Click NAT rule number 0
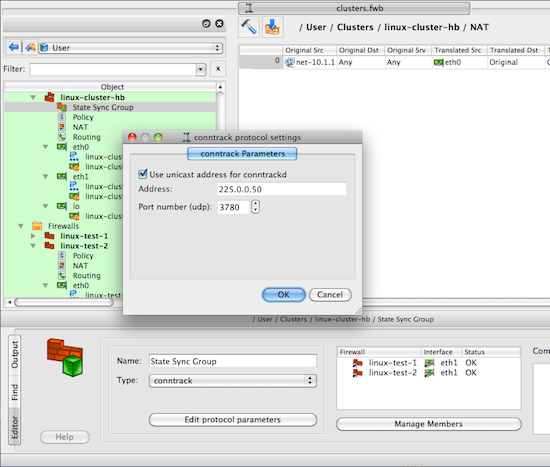This screenshot has height=467, width=550. tap(261, 62)
